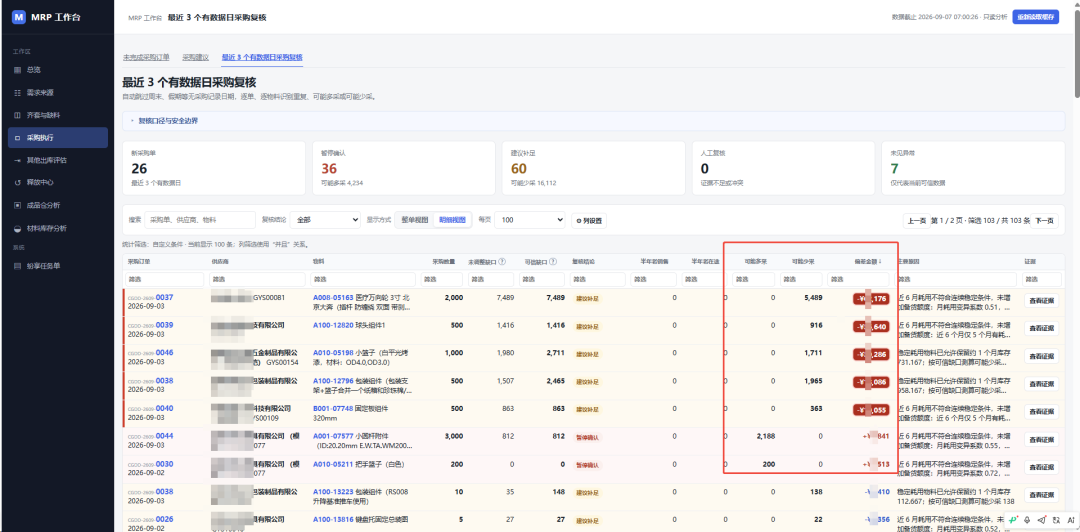Switch display mode to 明细视图
Image resolution: width=1080 pixels, height=532 pixels.
[452, 220]
